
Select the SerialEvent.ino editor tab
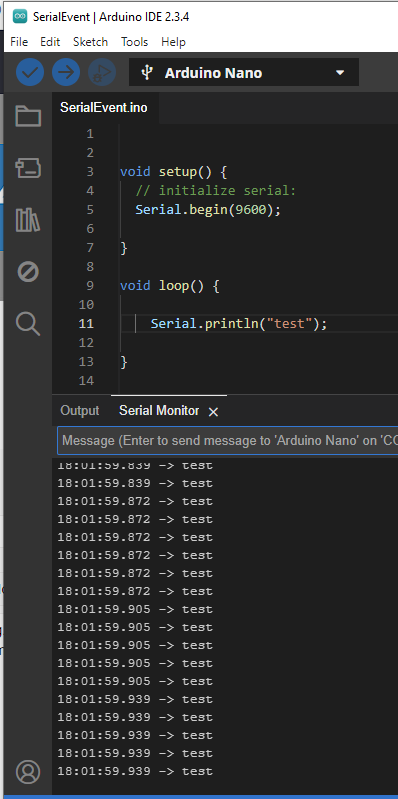(x=104, y=108)
